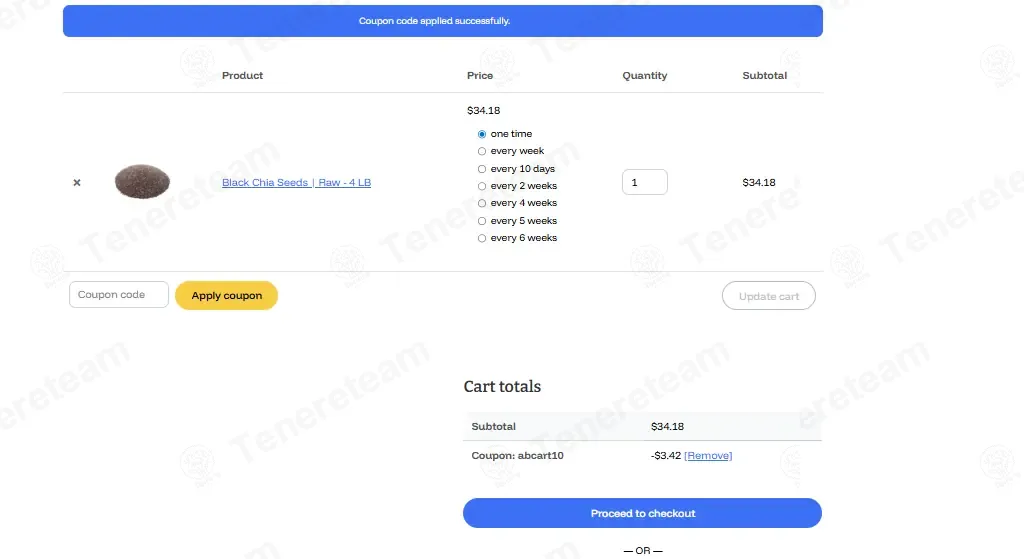Viewport: 1024px width, 559px height.
Task: Proceed to checkout
Action: point(643,513)
